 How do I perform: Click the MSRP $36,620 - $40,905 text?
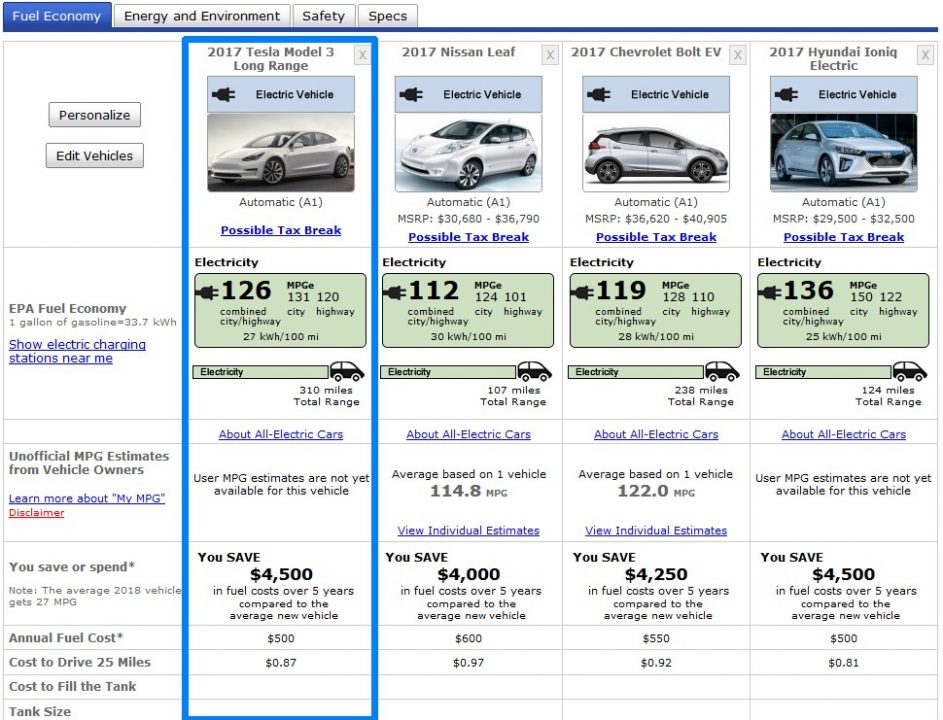click(656, 219)
